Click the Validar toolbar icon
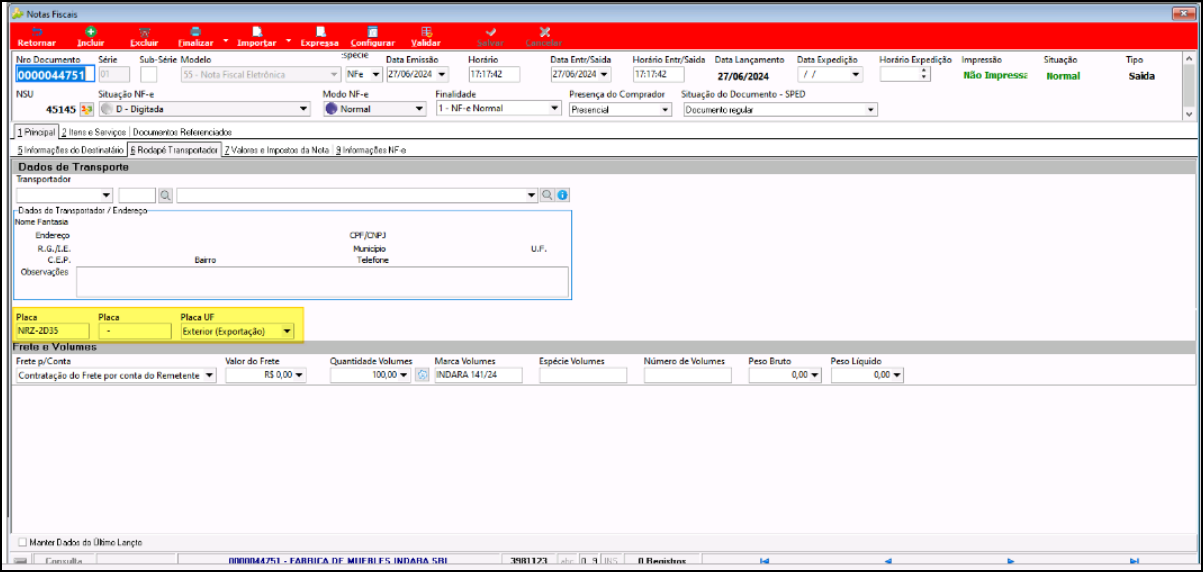This screenshot has width=1203, height=572. point(427,32)
